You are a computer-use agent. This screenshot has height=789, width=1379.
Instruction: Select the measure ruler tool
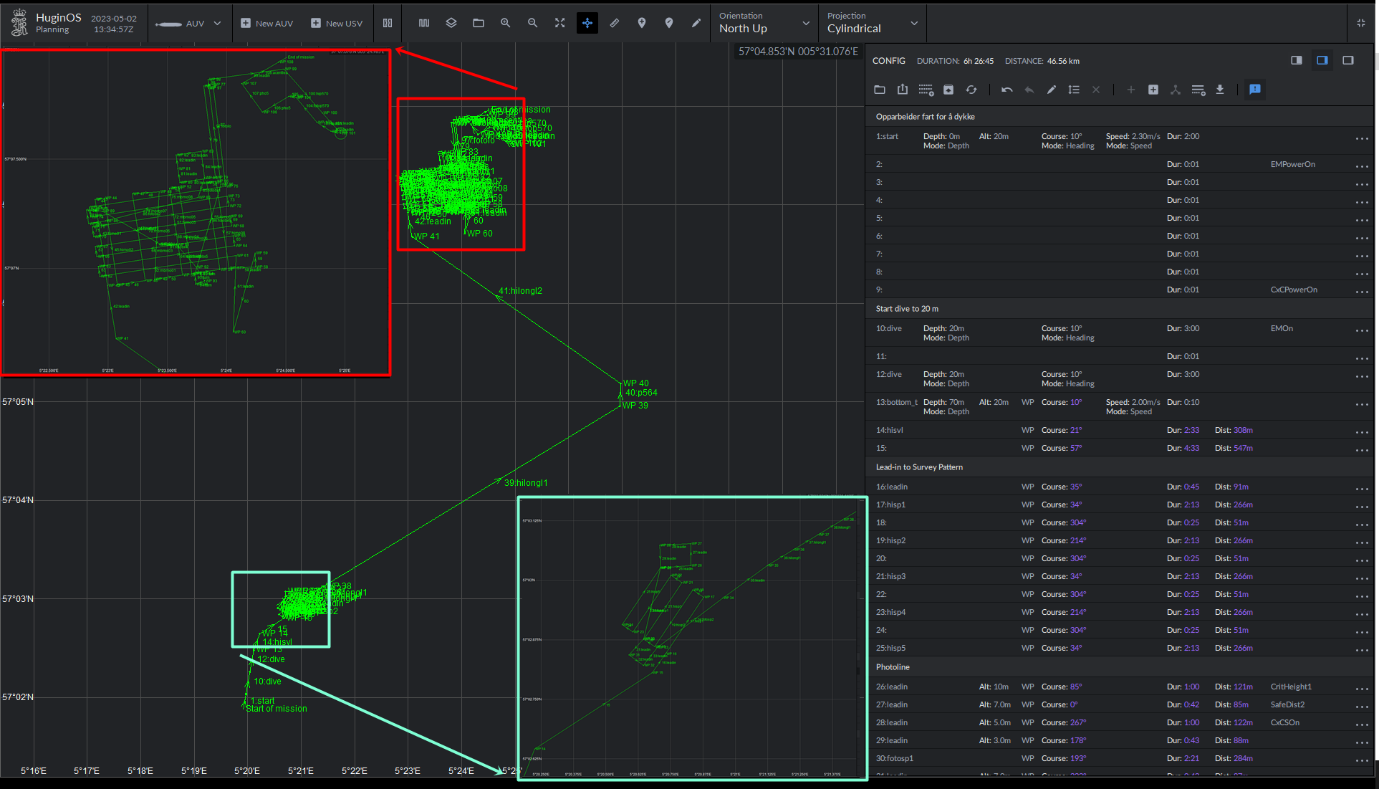614,22
